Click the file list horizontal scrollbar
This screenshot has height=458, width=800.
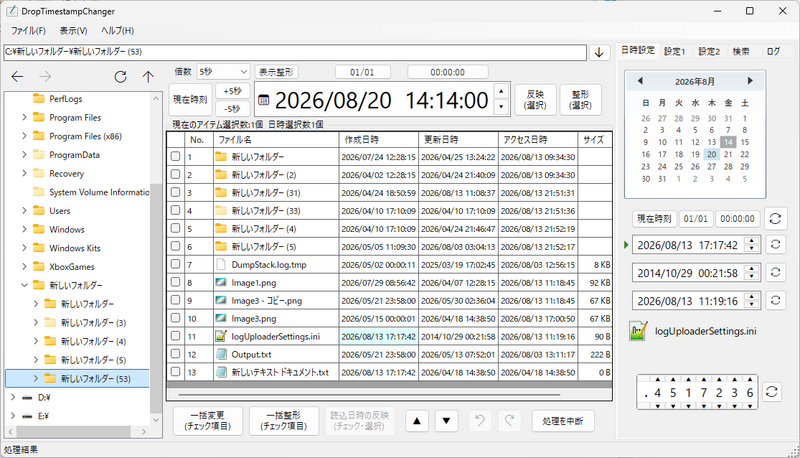point(369,394)
